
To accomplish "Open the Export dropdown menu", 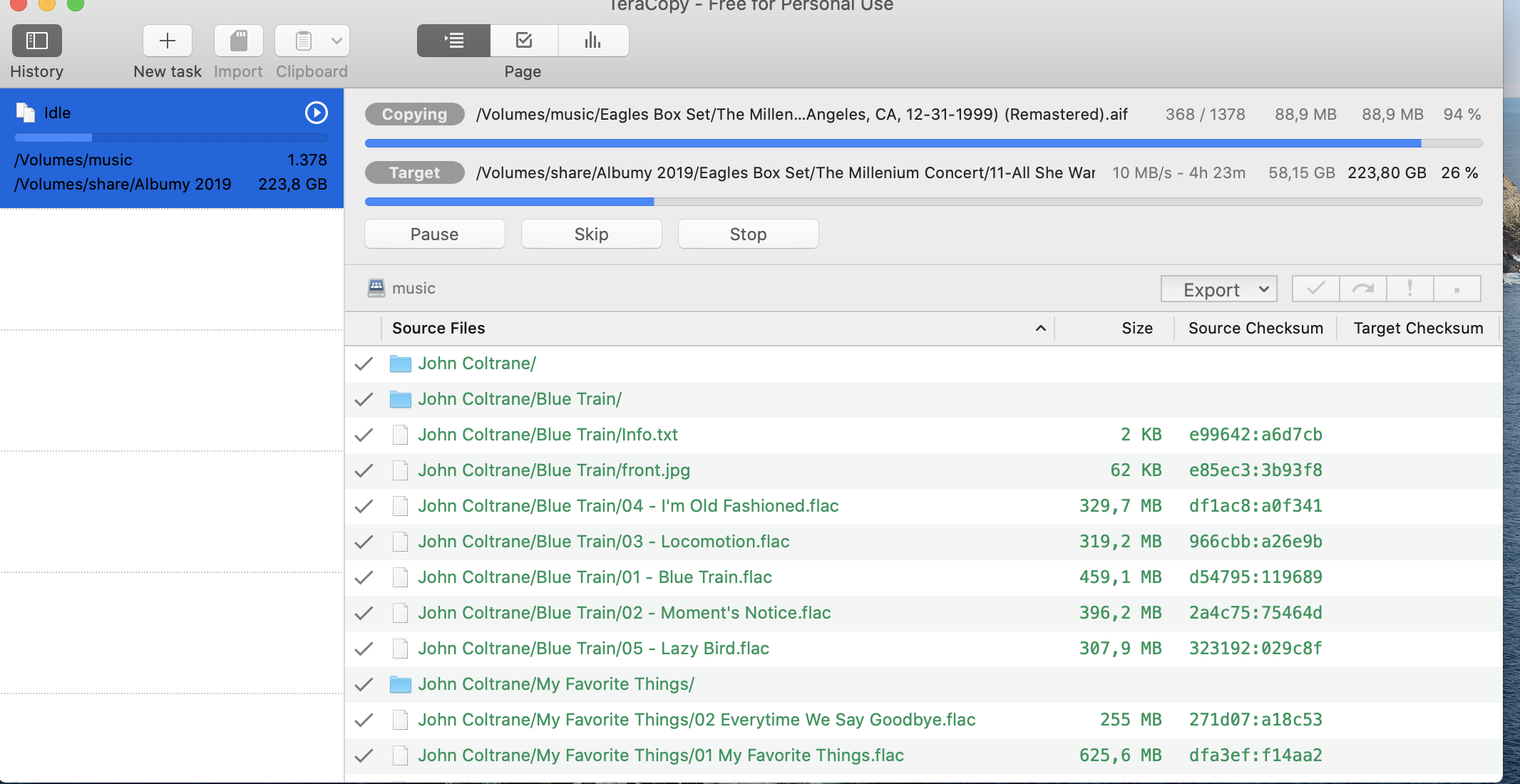I will pyautogui.click(x=1218, y=289).
